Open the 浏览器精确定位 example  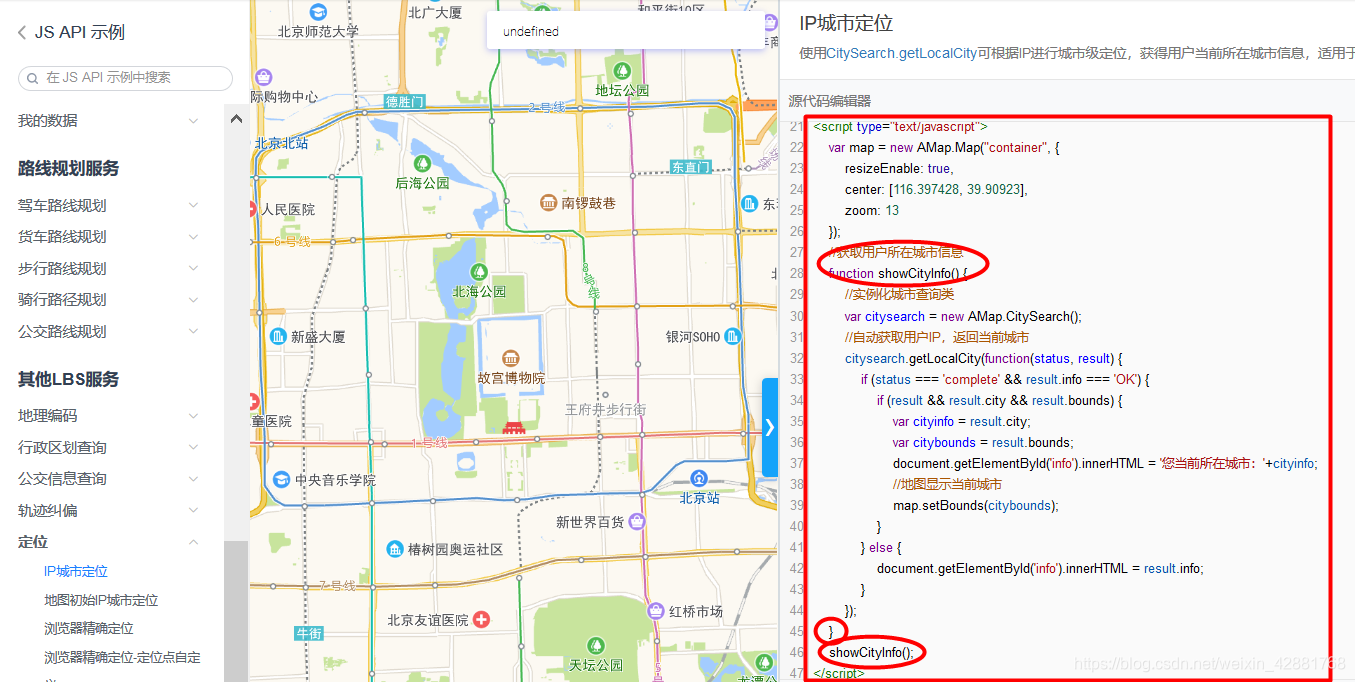(x=89, y=629)
